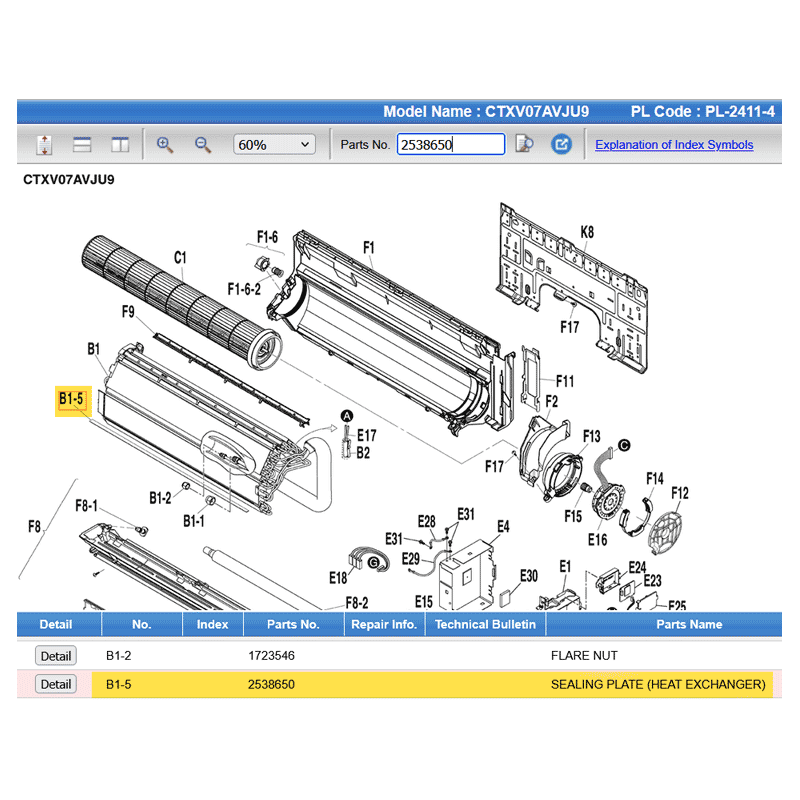
Task: Select the C1 fan rotor label
Action: click(x=180, y=258)
